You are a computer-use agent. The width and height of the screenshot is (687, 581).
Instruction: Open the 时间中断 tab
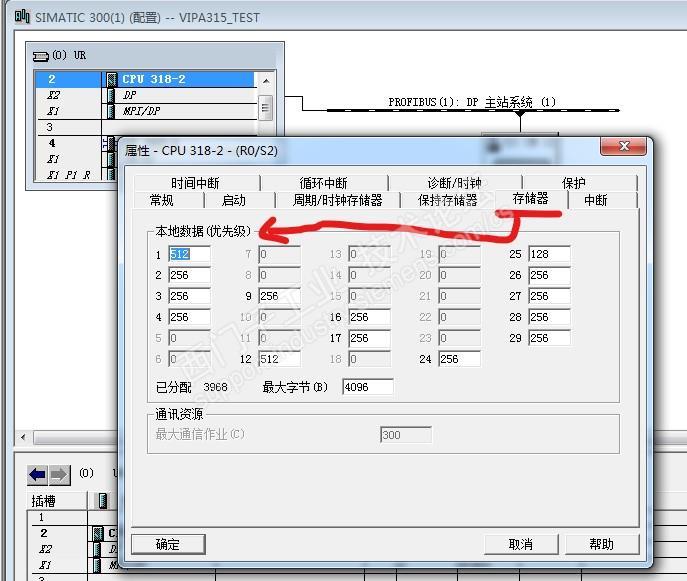pos(195,183)
